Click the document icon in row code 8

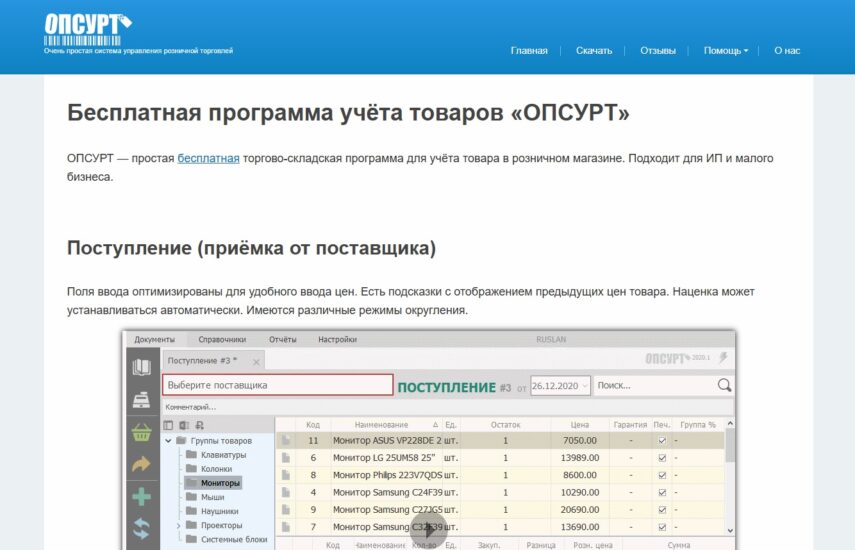(286, 475)
